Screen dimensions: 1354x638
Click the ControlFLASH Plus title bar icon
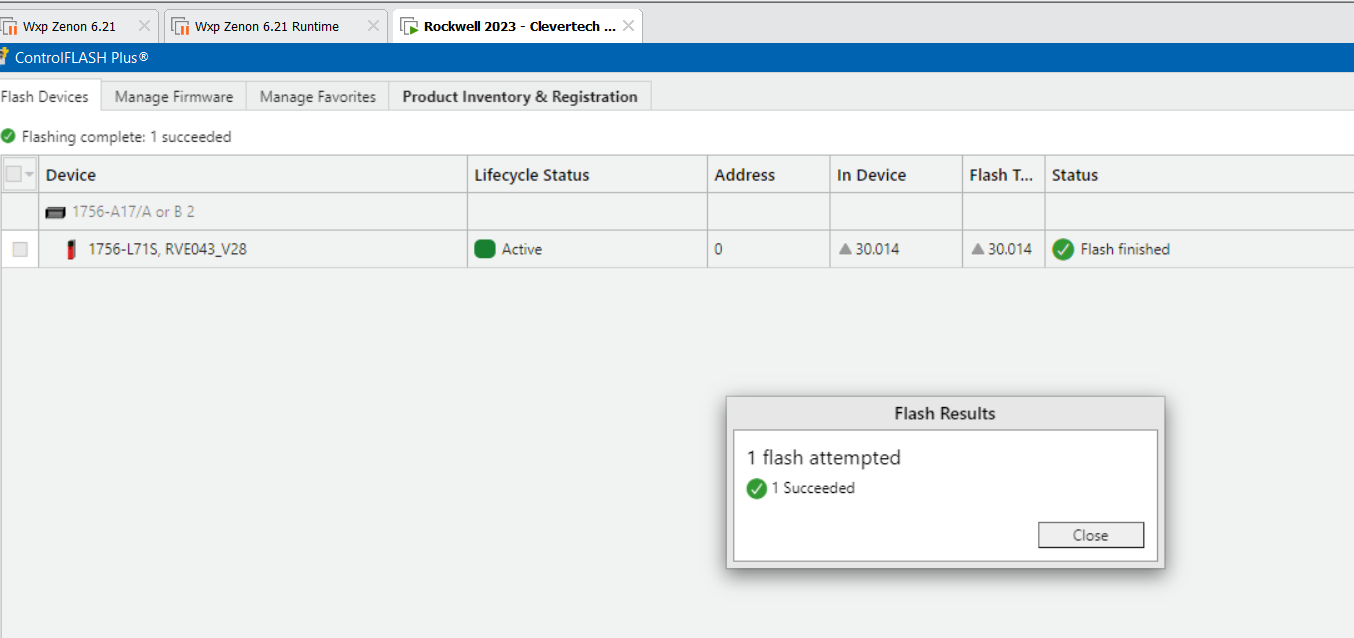[x=4, y=56]
